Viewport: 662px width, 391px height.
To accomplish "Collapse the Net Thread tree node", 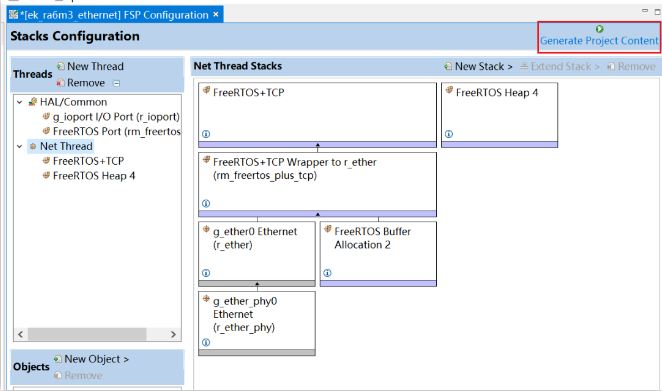I will point(19,147).
